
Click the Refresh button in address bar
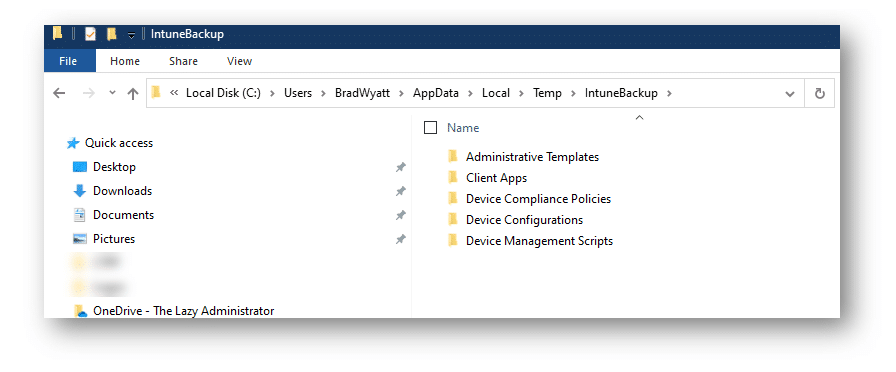[x=819, y=93]
